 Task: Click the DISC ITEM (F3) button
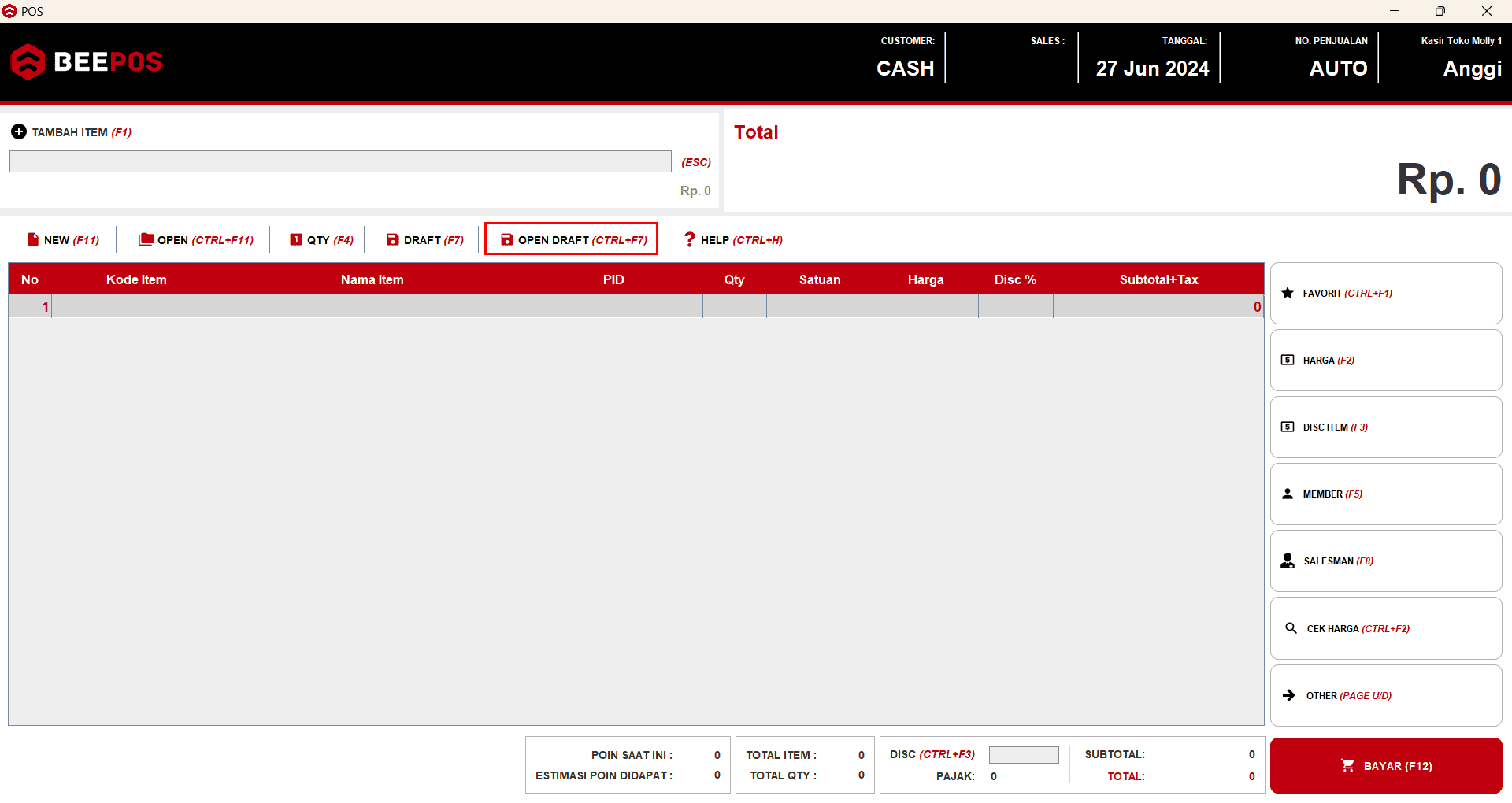pyautogui.click(x=1386, y=427)
